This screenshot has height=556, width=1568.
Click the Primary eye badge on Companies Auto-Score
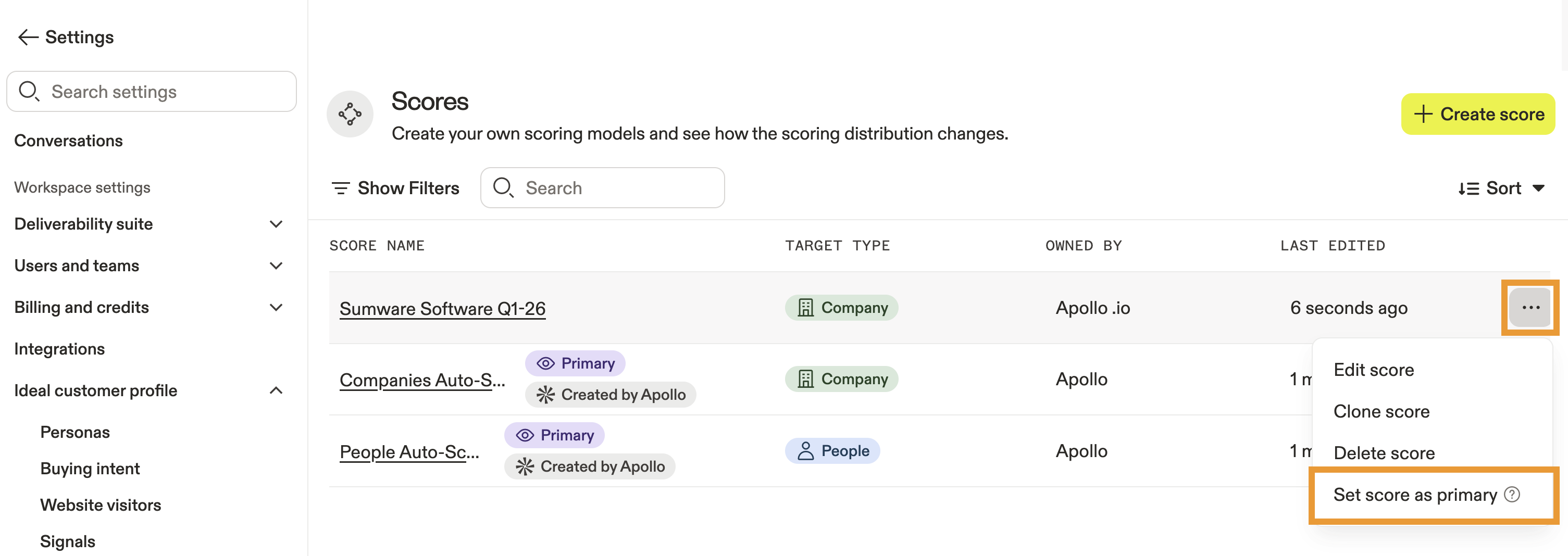click(575, 363)
